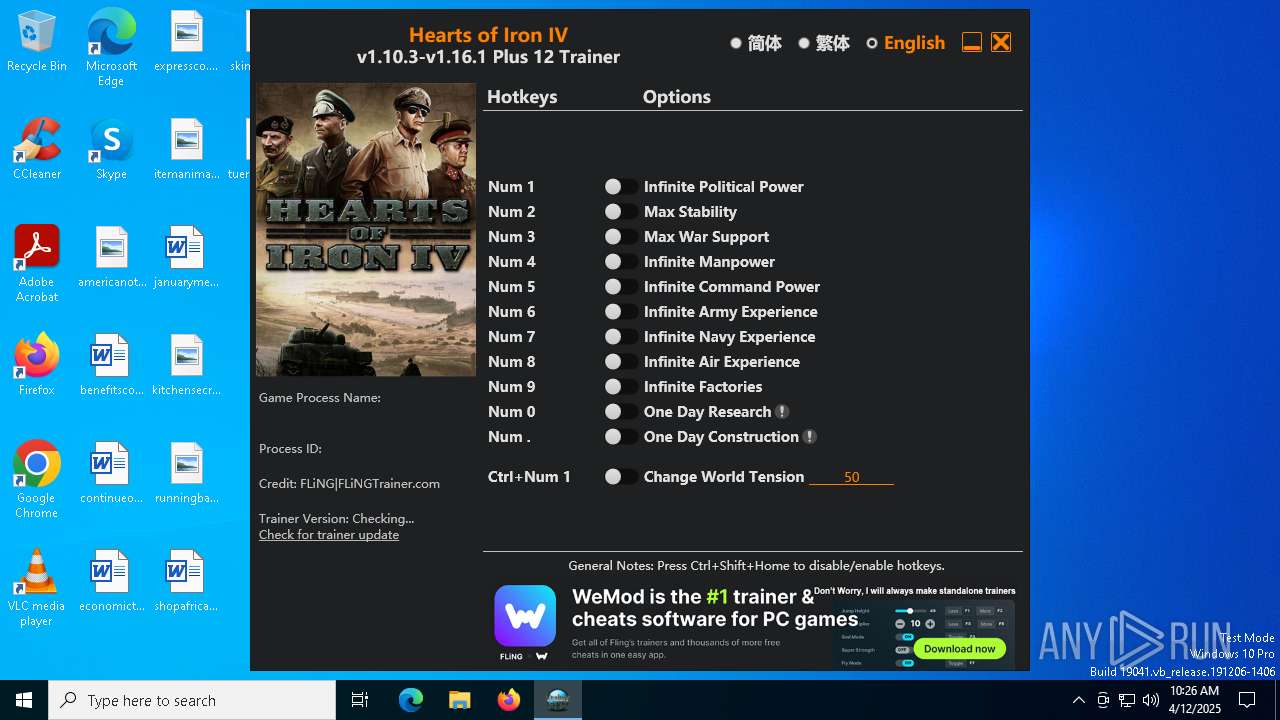Viewport: 1280px width, 720px height.
Task: Enable Infinite Air Experience
Action: tap(621, 362)
